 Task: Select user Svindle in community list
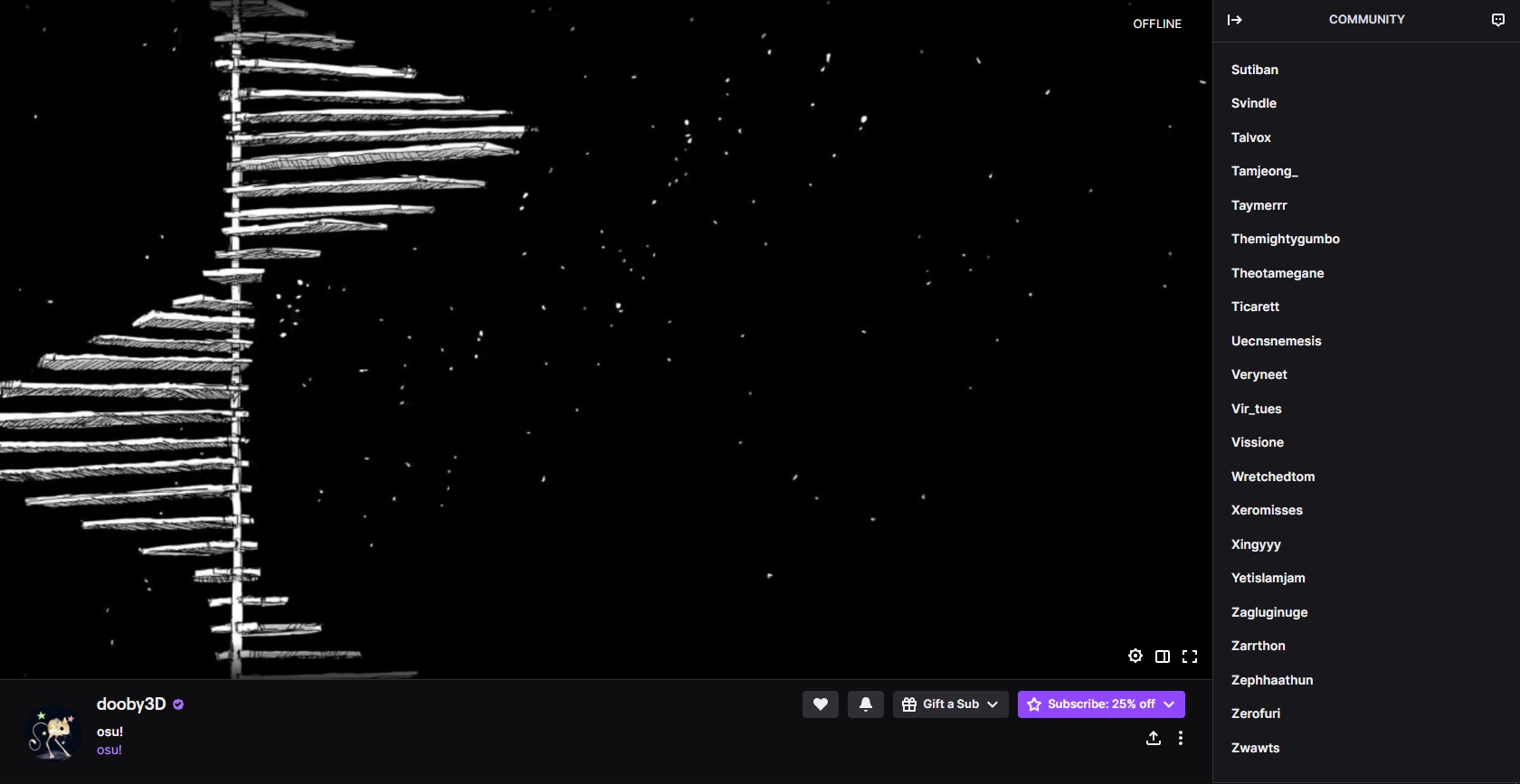coord(1254,103)
